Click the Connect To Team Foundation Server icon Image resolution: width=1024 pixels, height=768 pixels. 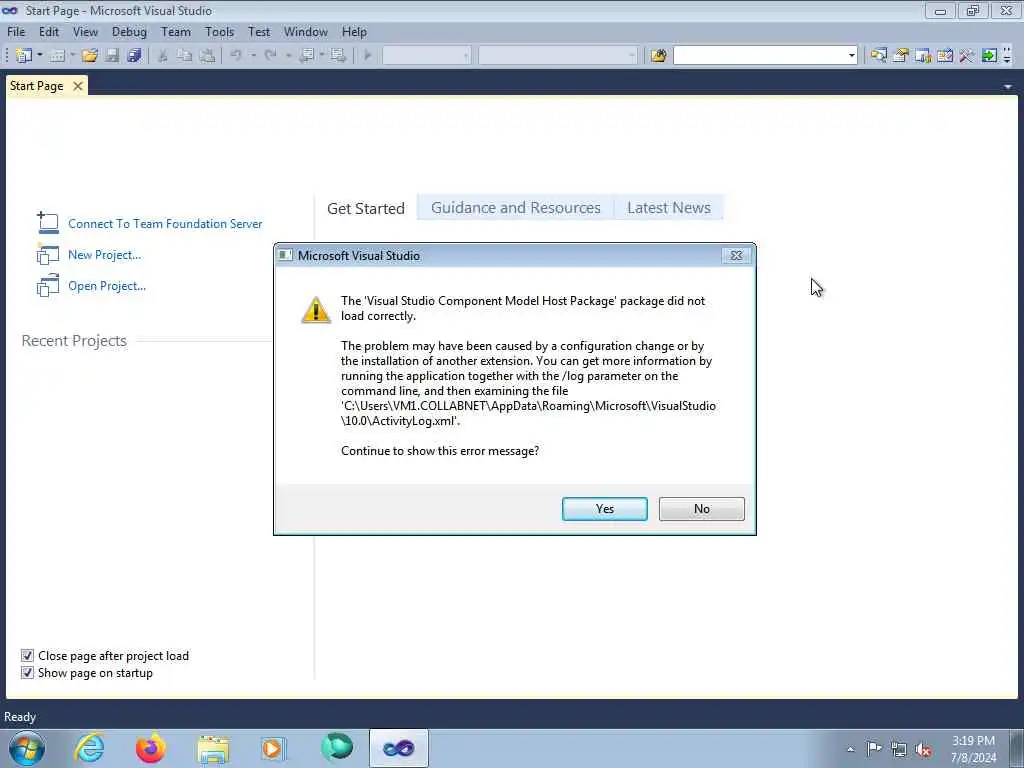coord(48,223)
